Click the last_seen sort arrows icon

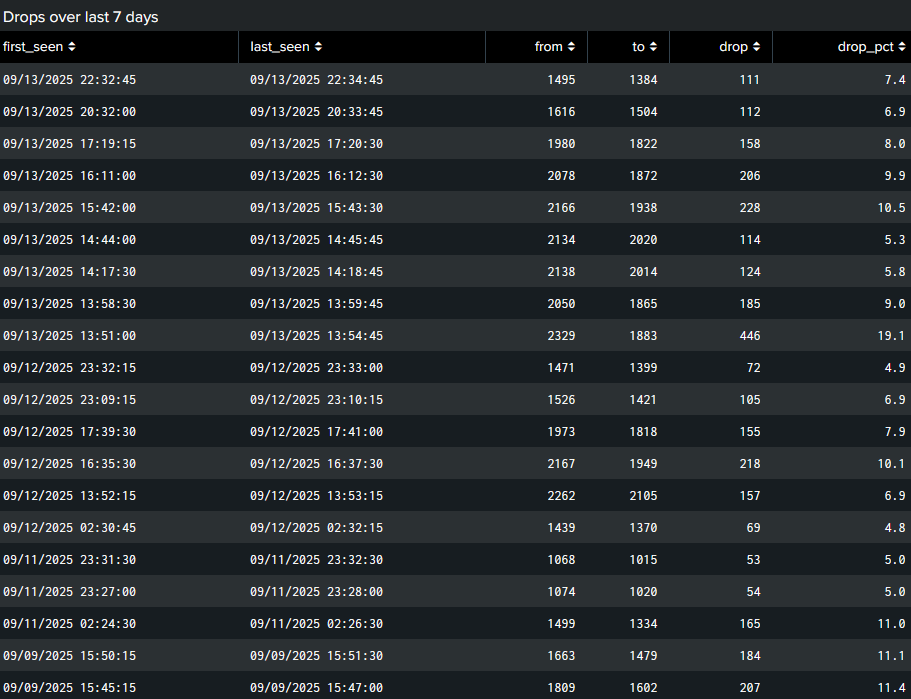(318, 47)
